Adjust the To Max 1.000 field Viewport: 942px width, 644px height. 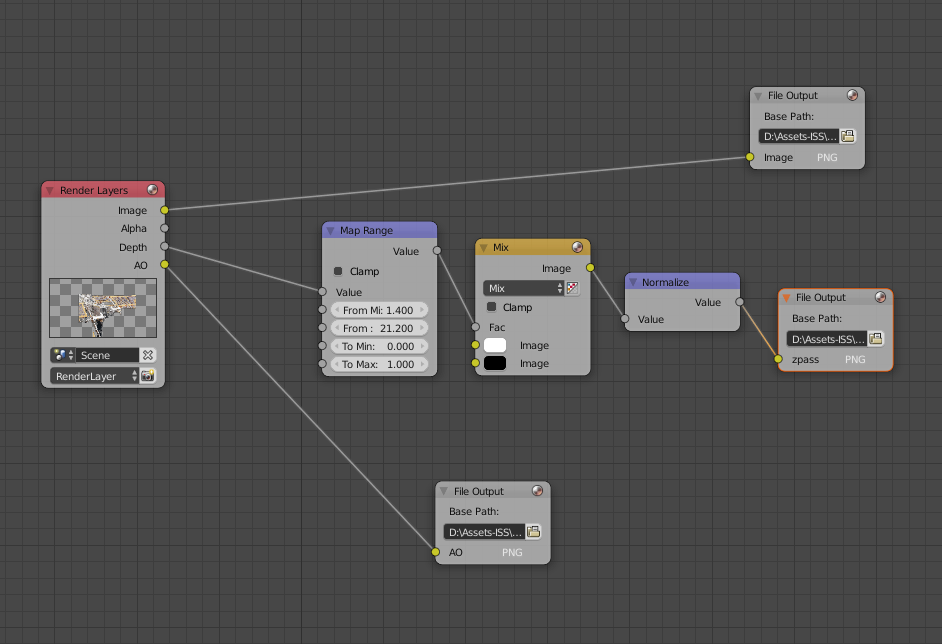pos(379,364)
